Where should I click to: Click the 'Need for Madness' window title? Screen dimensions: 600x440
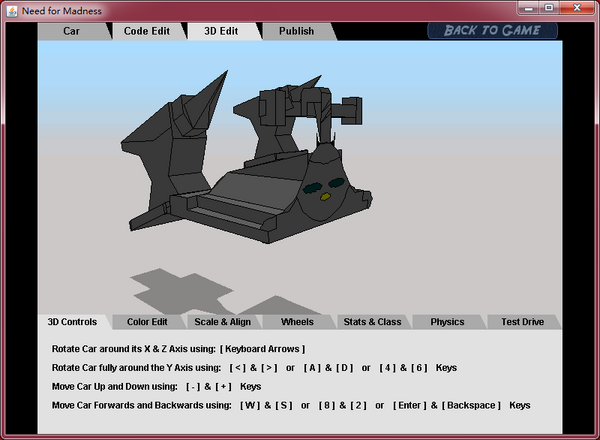[x=62, y=11]
